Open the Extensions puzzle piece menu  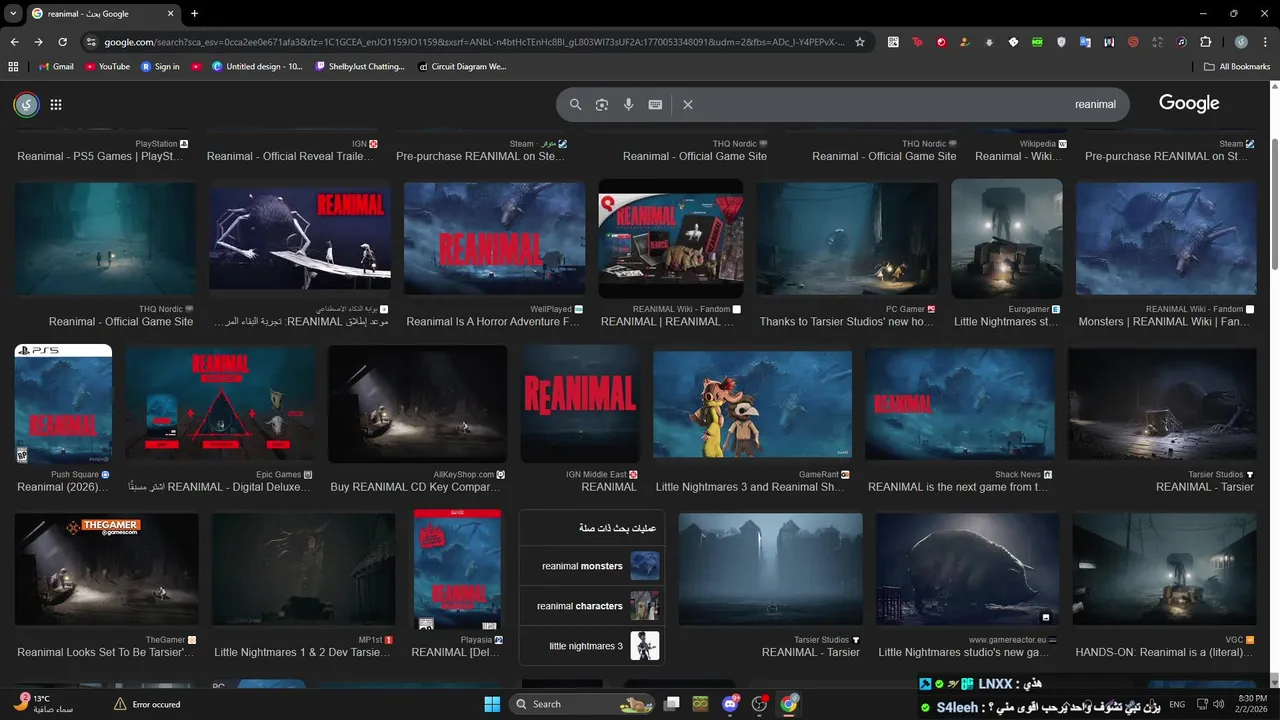(x=1205, y=42)
